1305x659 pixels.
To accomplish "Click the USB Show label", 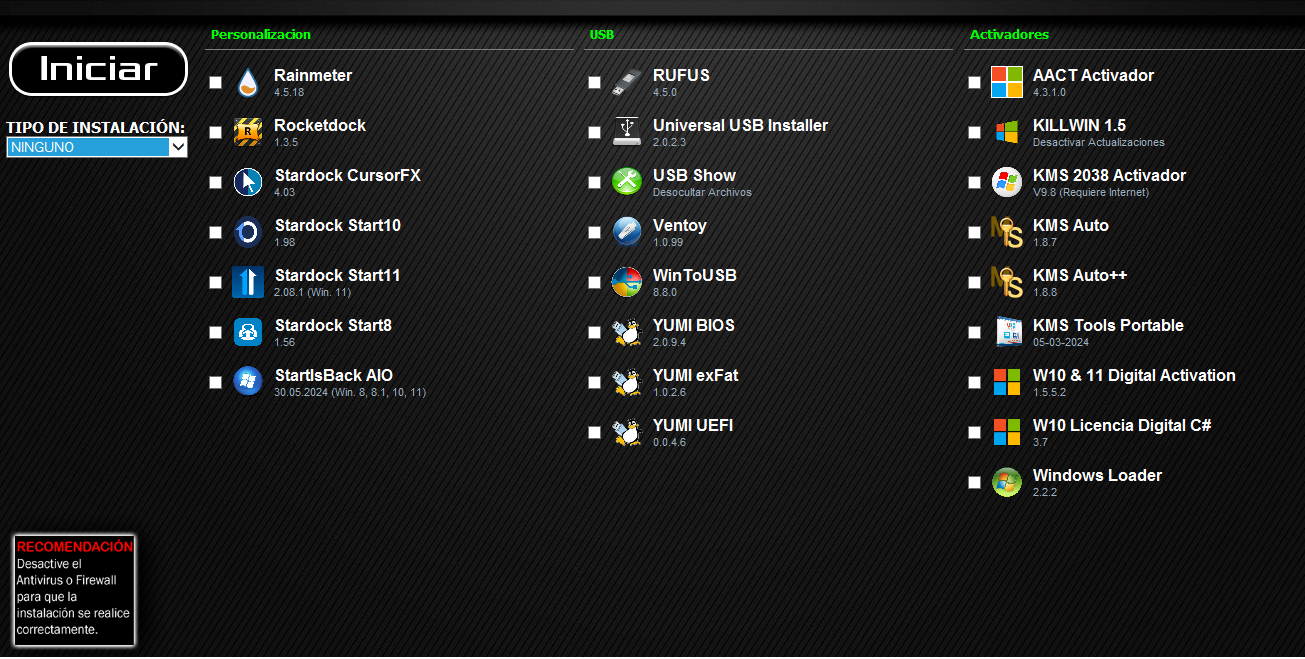I will tap(694, 176).
